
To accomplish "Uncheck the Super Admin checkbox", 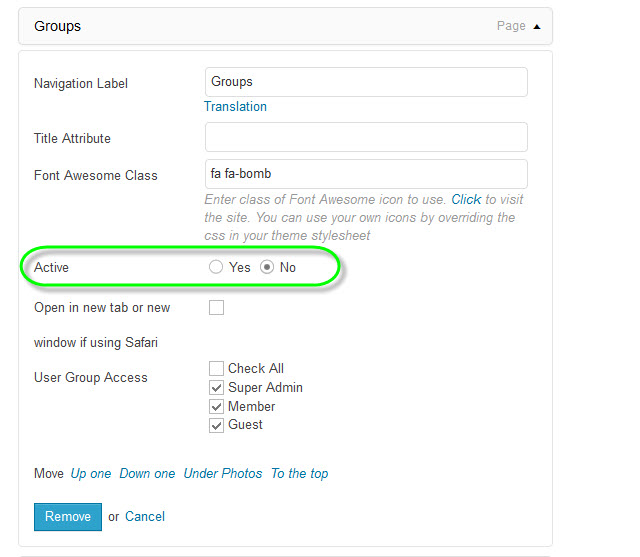I will coord(216,388).
